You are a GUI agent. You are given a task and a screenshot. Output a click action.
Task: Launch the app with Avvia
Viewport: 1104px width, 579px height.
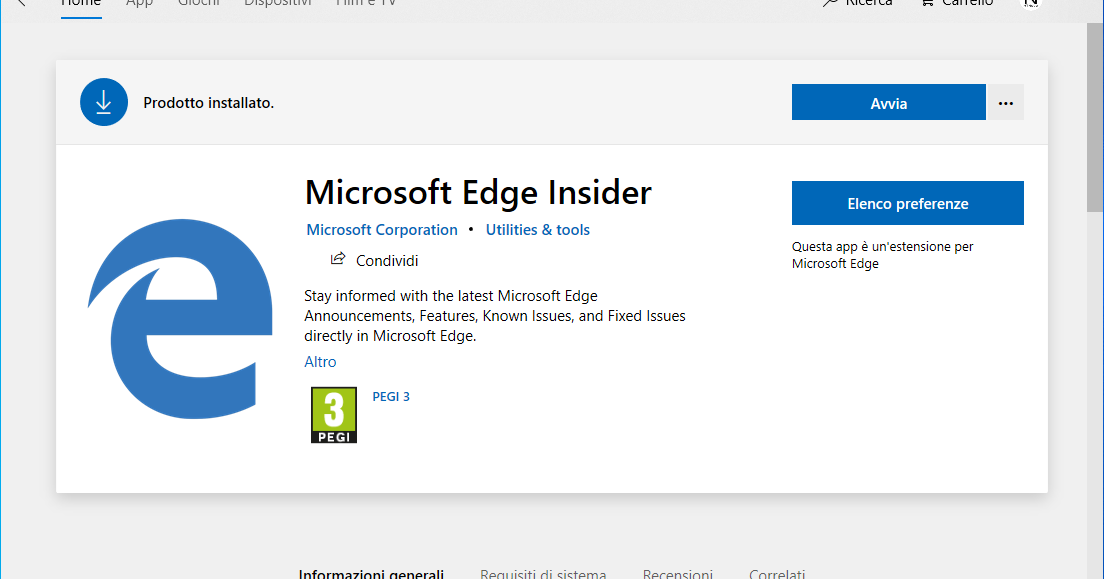click(x=888, y=101)
